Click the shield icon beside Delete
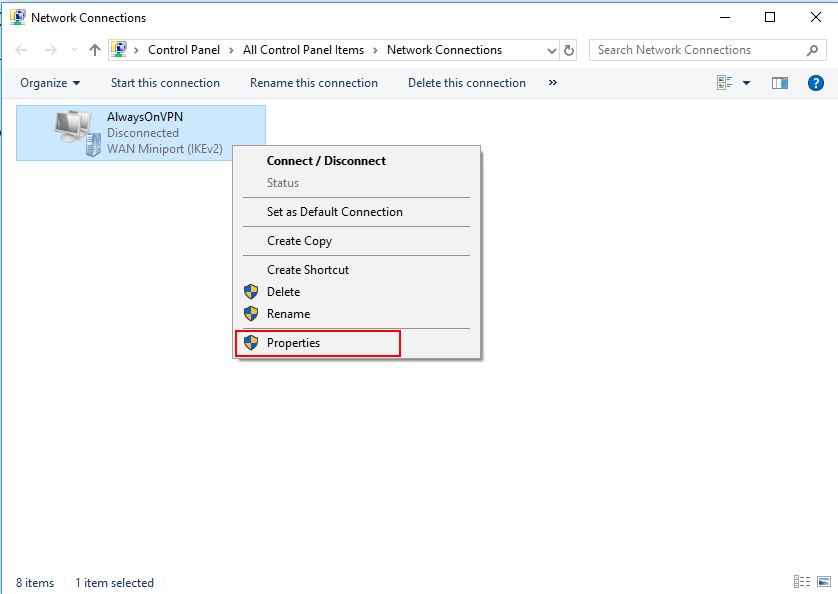Viewport: 838px width, 594px height. pyautogui.click(x=251, y=292)
